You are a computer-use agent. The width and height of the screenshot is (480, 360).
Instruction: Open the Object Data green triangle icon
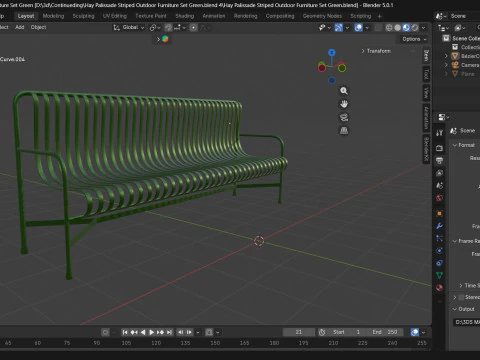pos(439,275)
